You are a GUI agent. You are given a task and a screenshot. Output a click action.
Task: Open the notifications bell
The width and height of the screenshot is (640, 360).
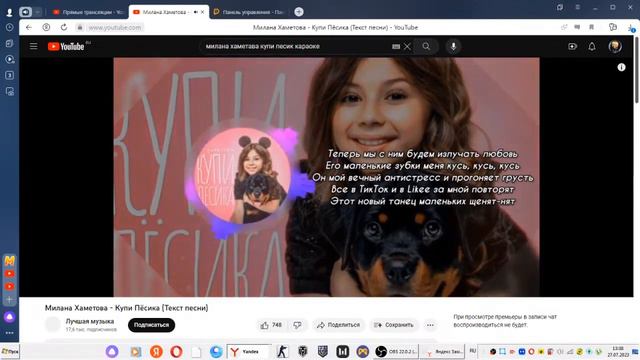coord(592,47)
